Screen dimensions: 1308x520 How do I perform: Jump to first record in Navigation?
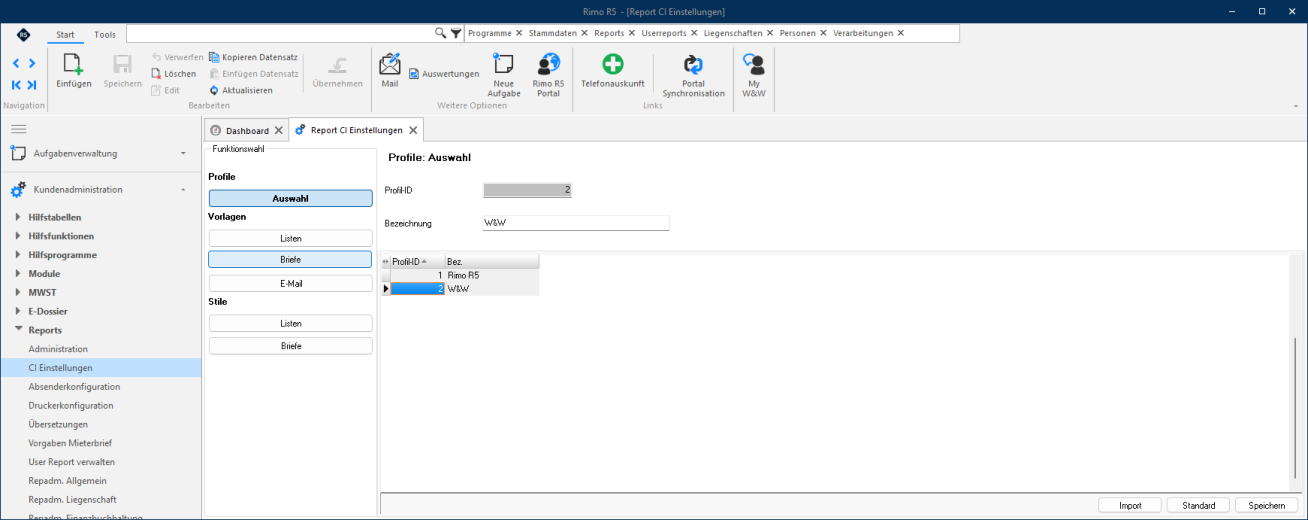(x=17, y=85)
